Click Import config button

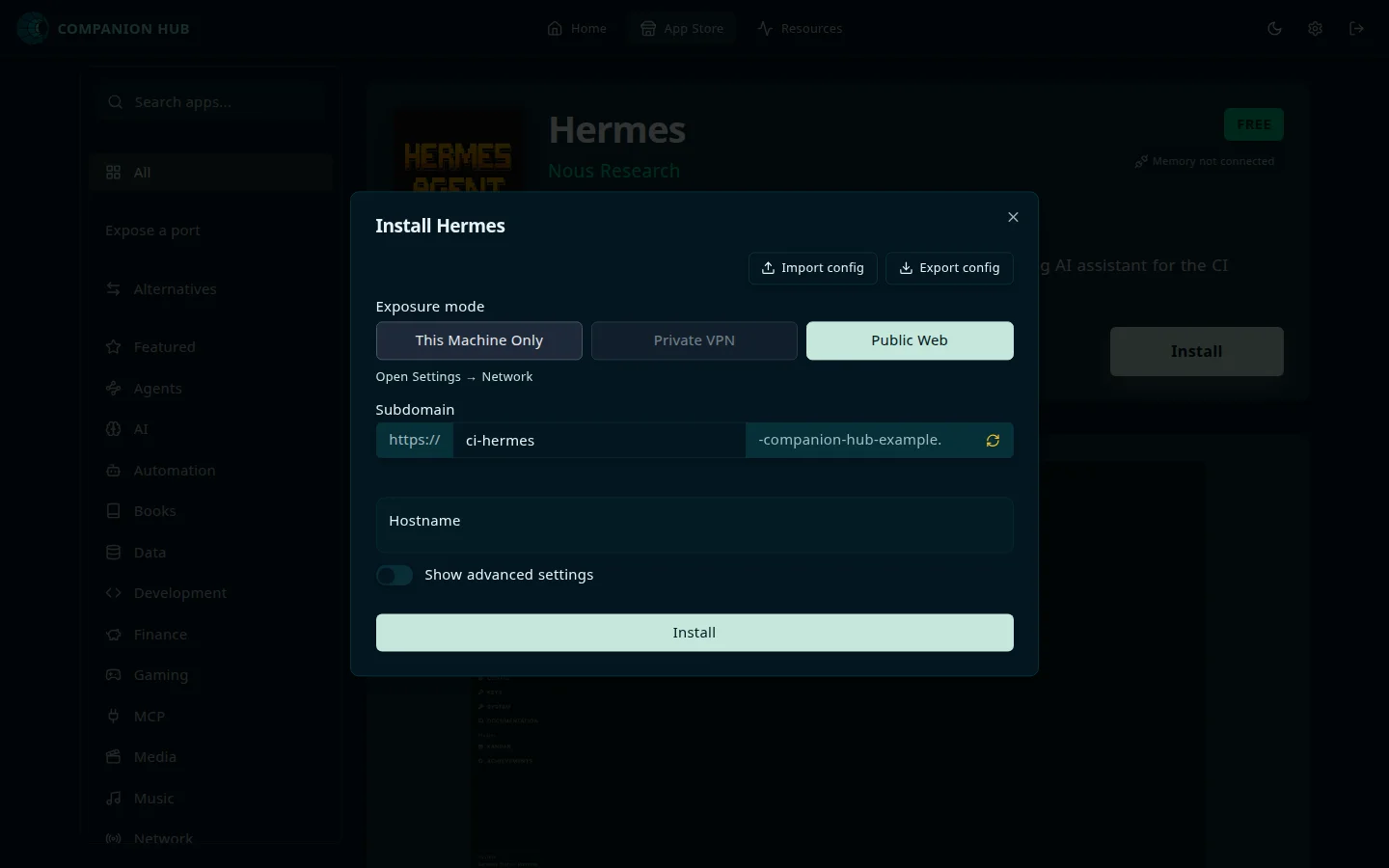point(813,268)
